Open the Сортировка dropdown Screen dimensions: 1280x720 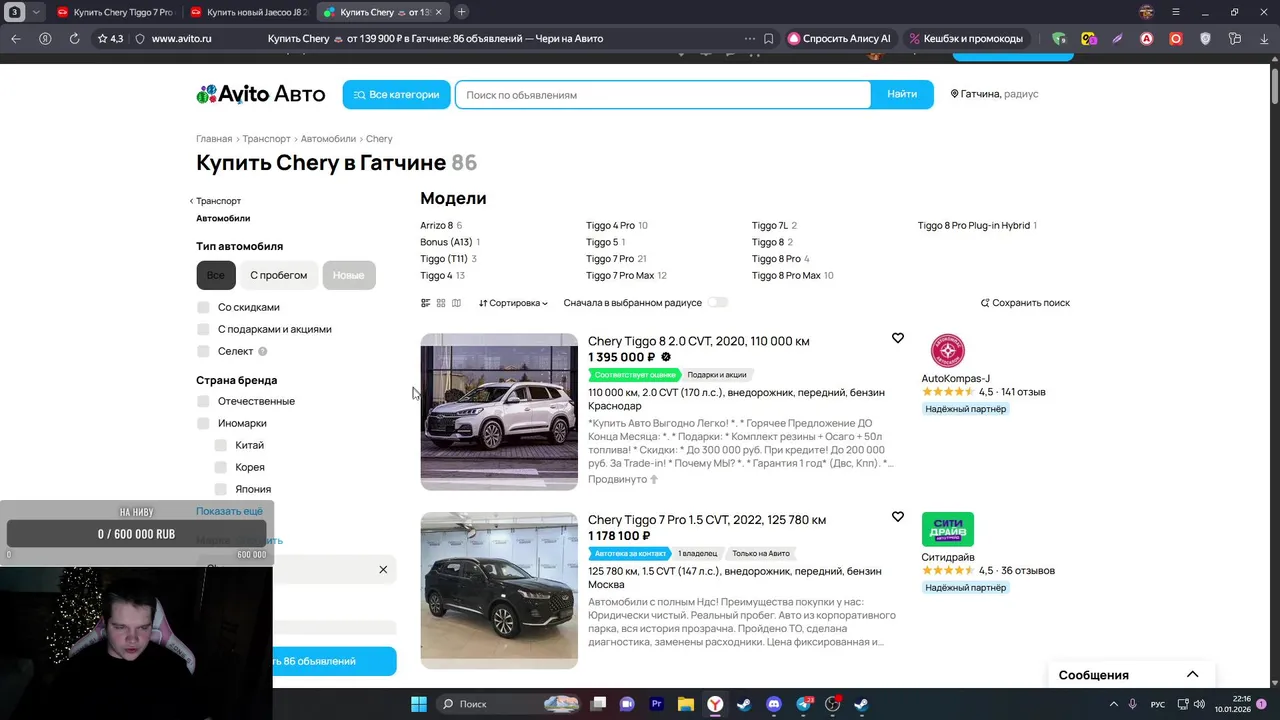pos(513,303)
